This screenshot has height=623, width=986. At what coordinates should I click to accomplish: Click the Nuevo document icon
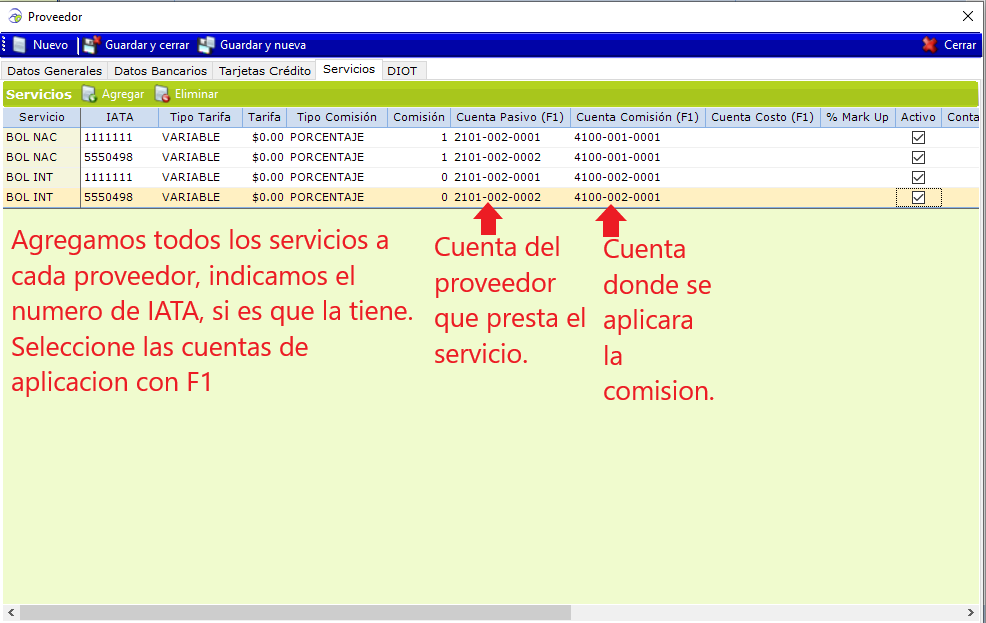point(19,45)
